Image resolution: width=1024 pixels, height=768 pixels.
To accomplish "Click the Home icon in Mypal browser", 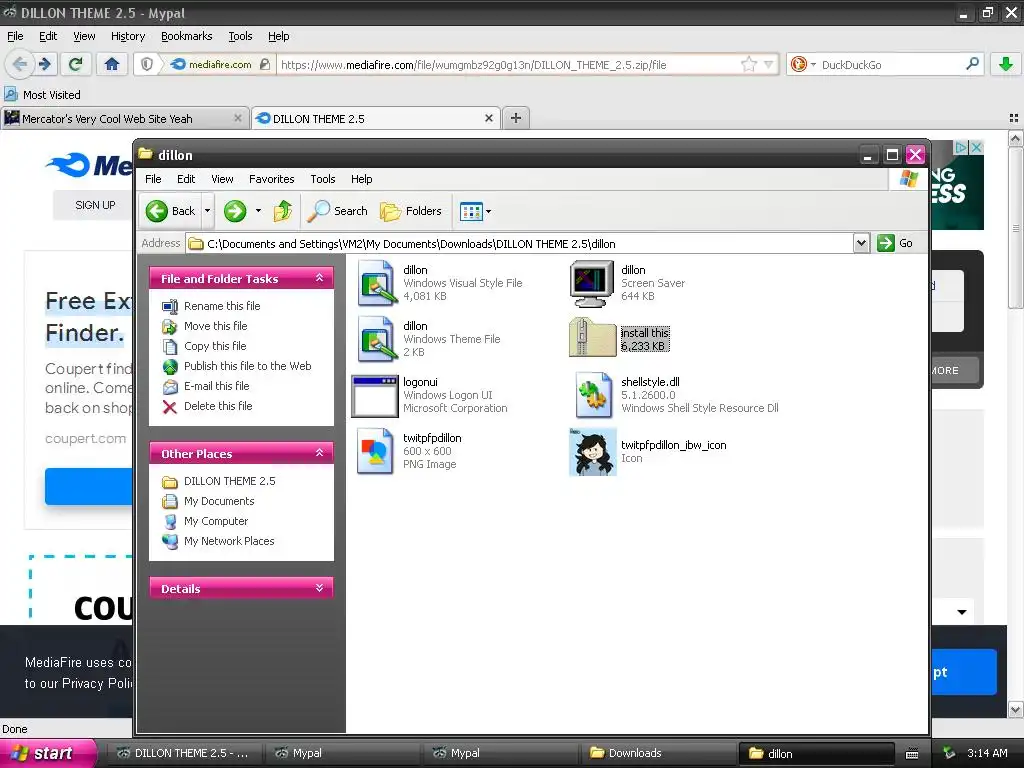I will tap(112, 64).
